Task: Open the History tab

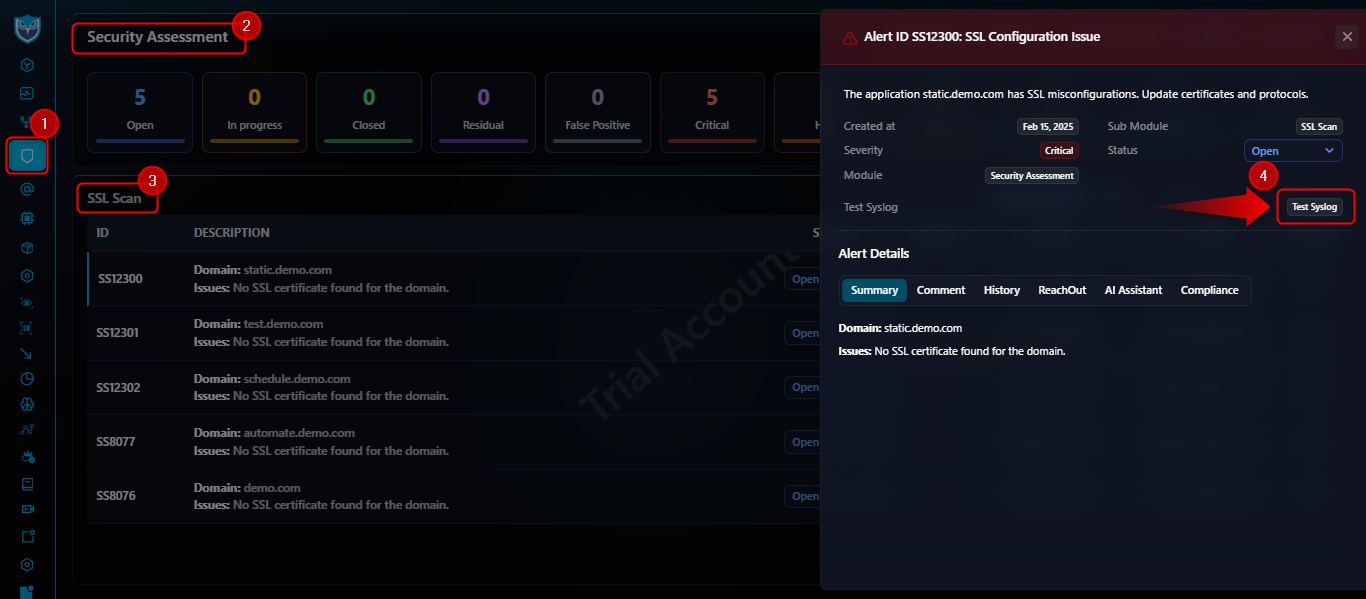Action: [x=1001, y=290]
